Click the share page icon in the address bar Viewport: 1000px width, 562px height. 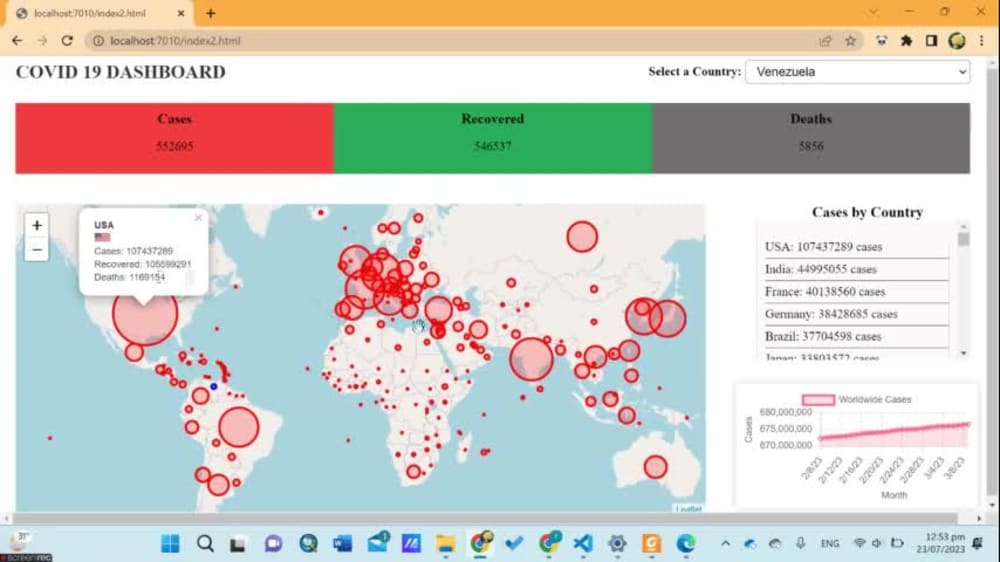pos(825,41)
